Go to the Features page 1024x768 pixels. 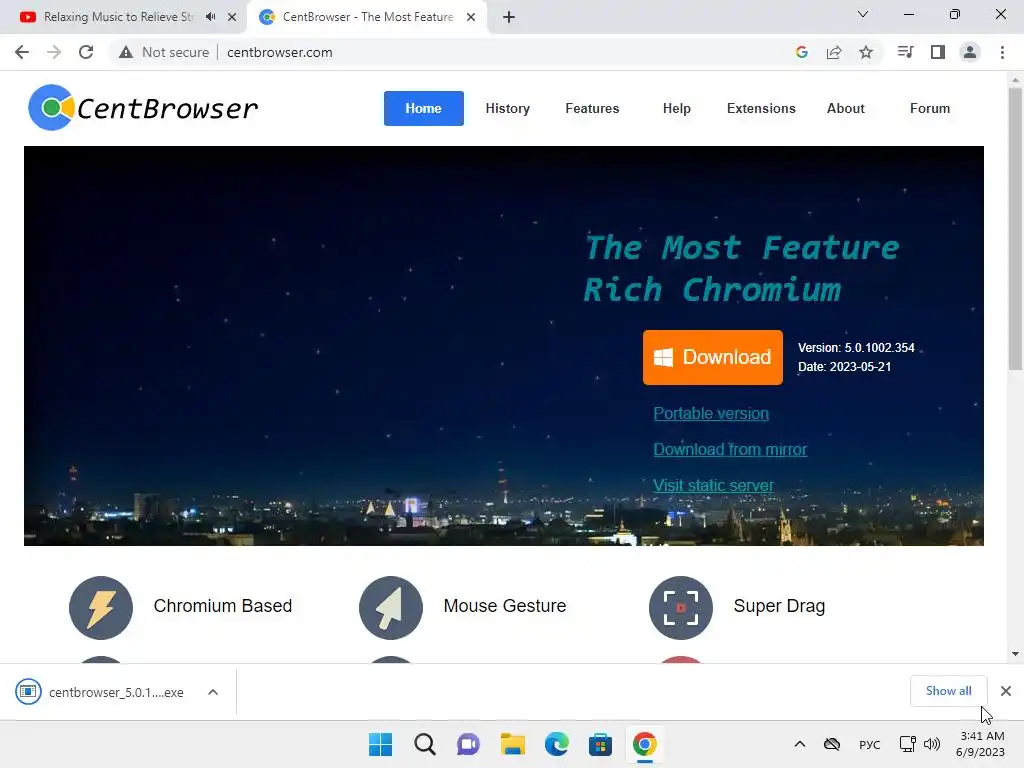[x=592, y=108]
